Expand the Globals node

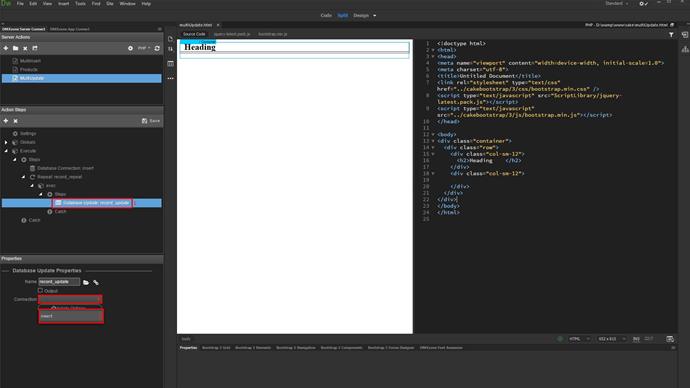coord(6,142)
